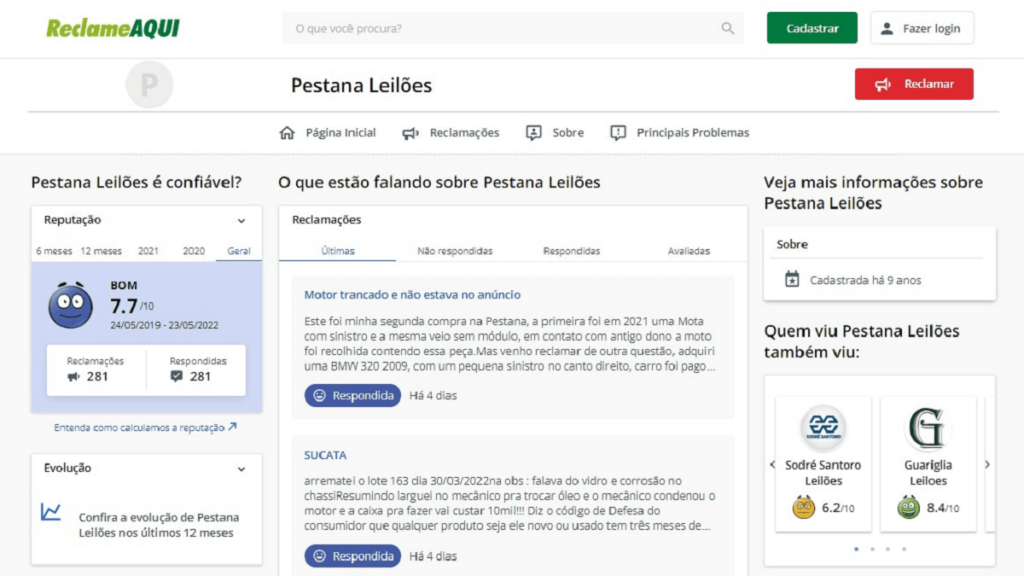Click the Sodré Santoro Leilões logo
Image resolution: width=1024 pixels, height=576 pixels.
click(x=823, y=429)
